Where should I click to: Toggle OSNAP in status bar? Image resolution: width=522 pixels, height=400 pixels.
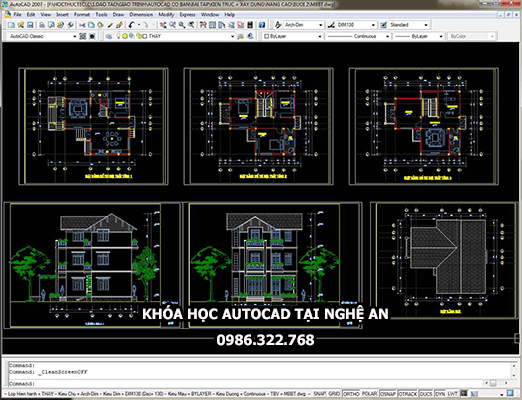[388, 394]
